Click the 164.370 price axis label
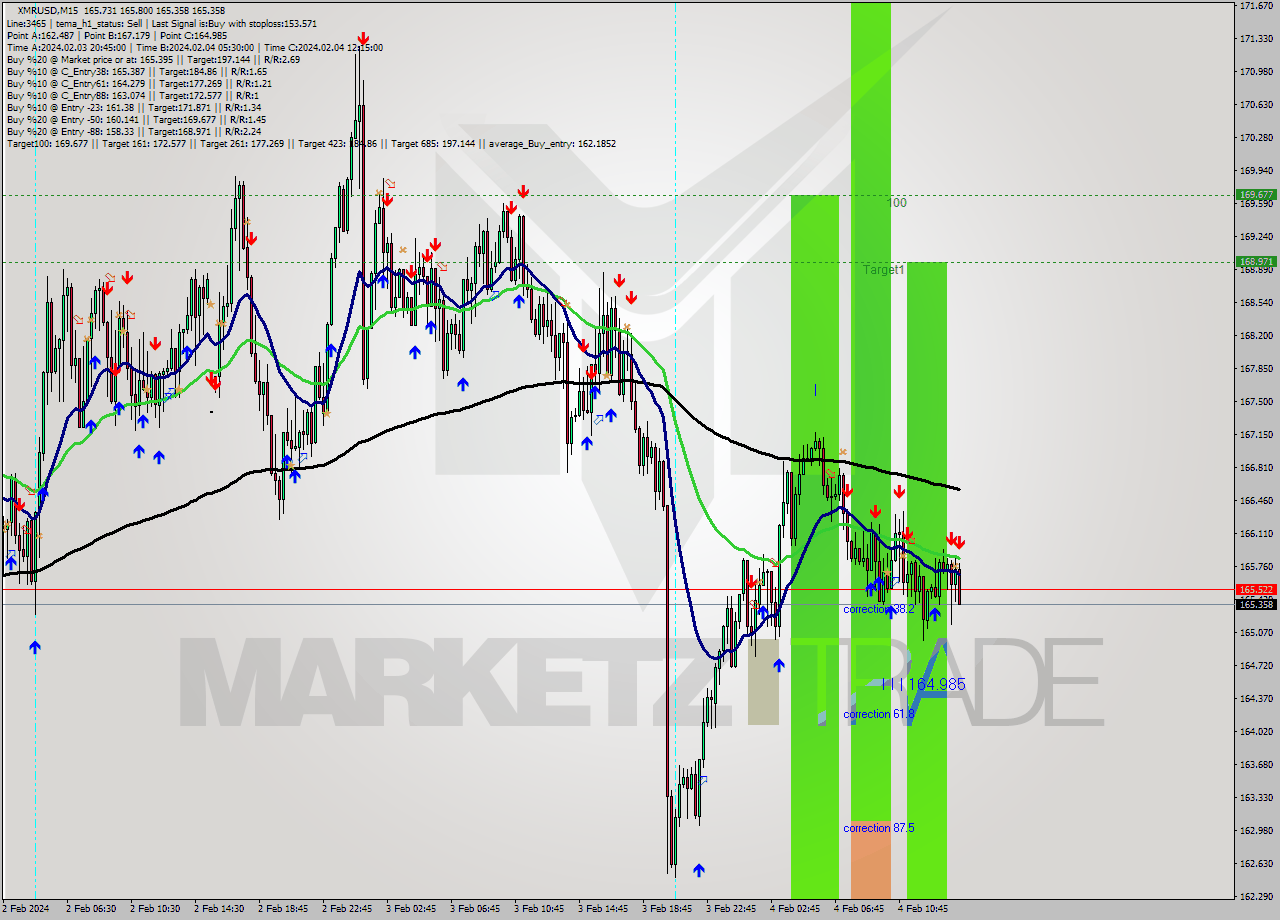Viewport: 1280px width, 920px height. pyautogui.click(x=1256, y=699)
